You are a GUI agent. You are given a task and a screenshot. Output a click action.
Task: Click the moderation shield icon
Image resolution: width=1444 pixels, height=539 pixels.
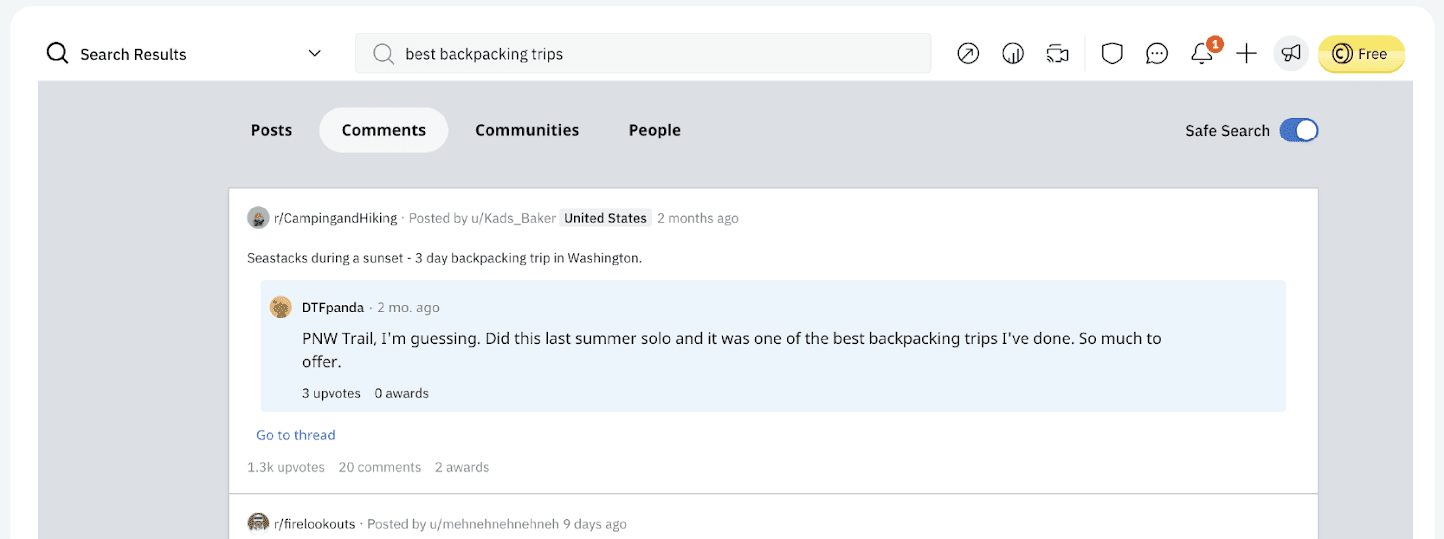1112,54
